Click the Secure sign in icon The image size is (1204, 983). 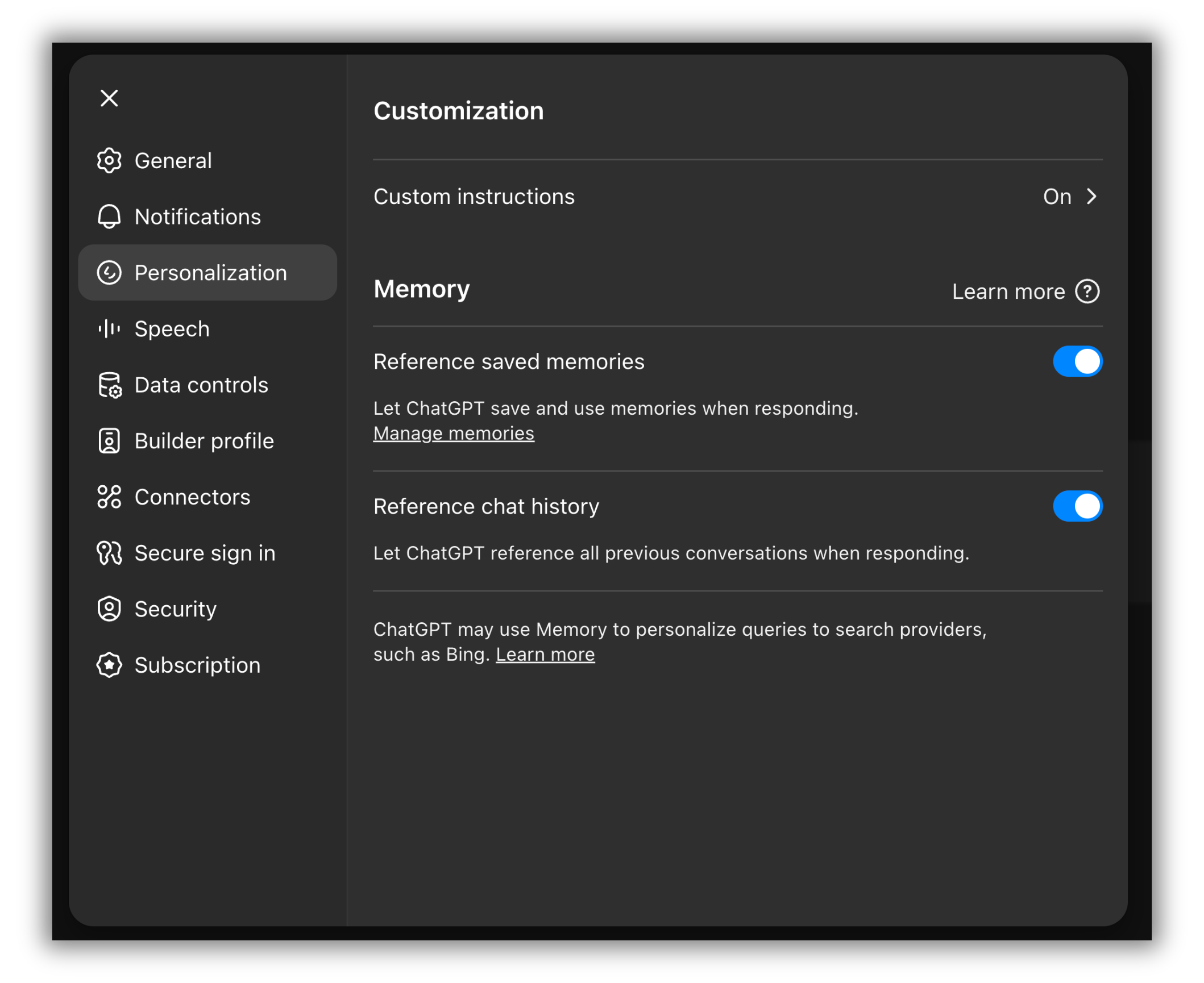tap(109, 553)
